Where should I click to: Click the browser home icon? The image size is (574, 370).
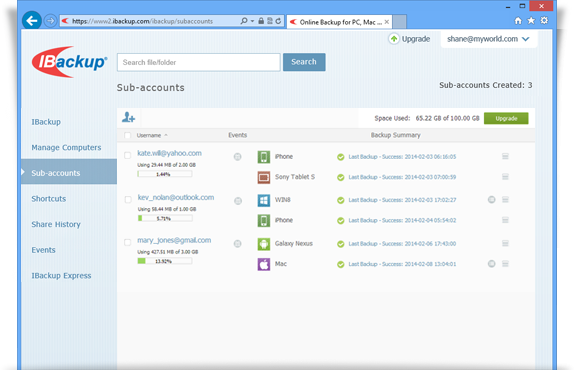point(518,21)
